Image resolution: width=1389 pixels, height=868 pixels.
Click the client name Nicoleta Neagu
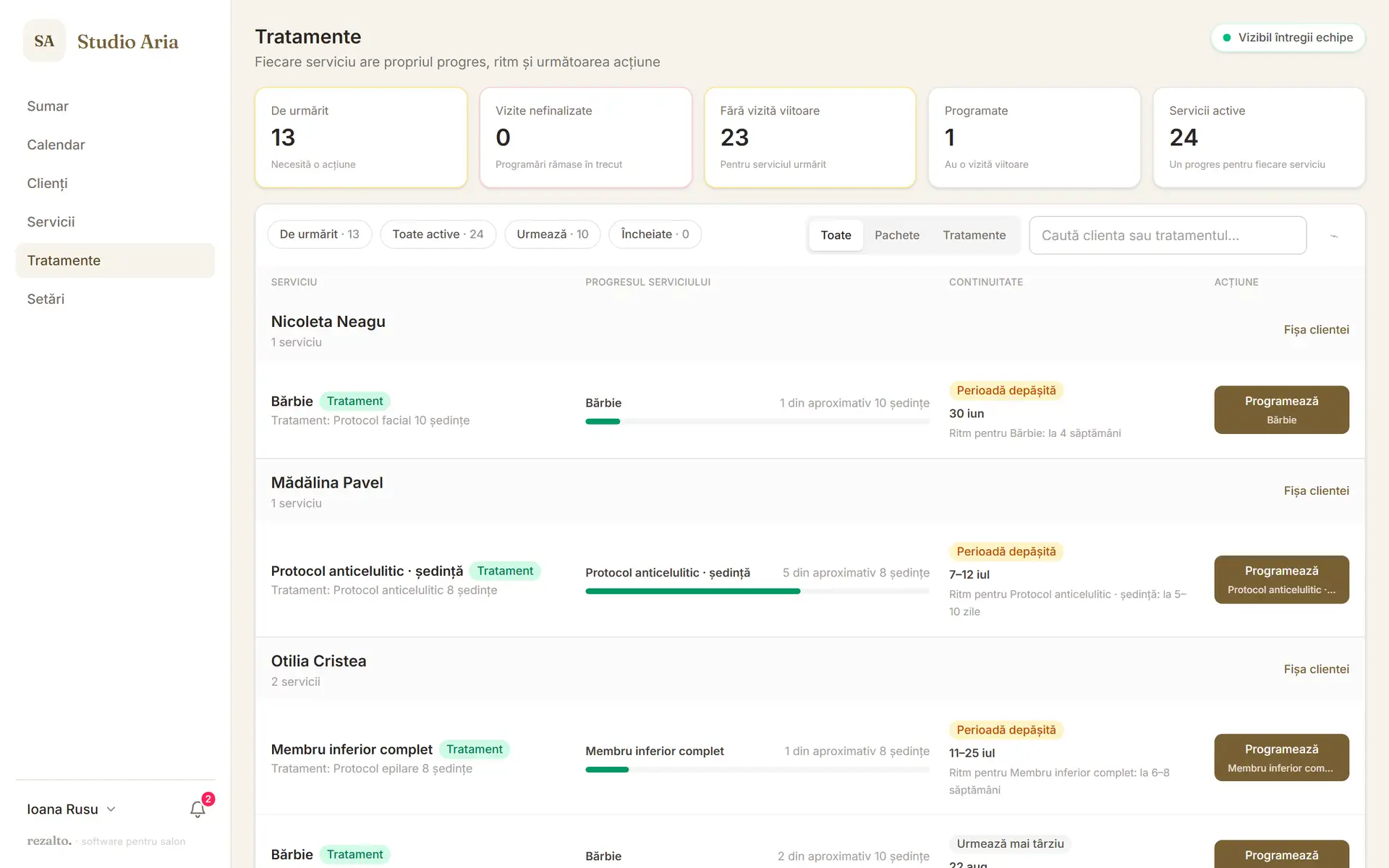pyautogui.click(x=328, y=322)
